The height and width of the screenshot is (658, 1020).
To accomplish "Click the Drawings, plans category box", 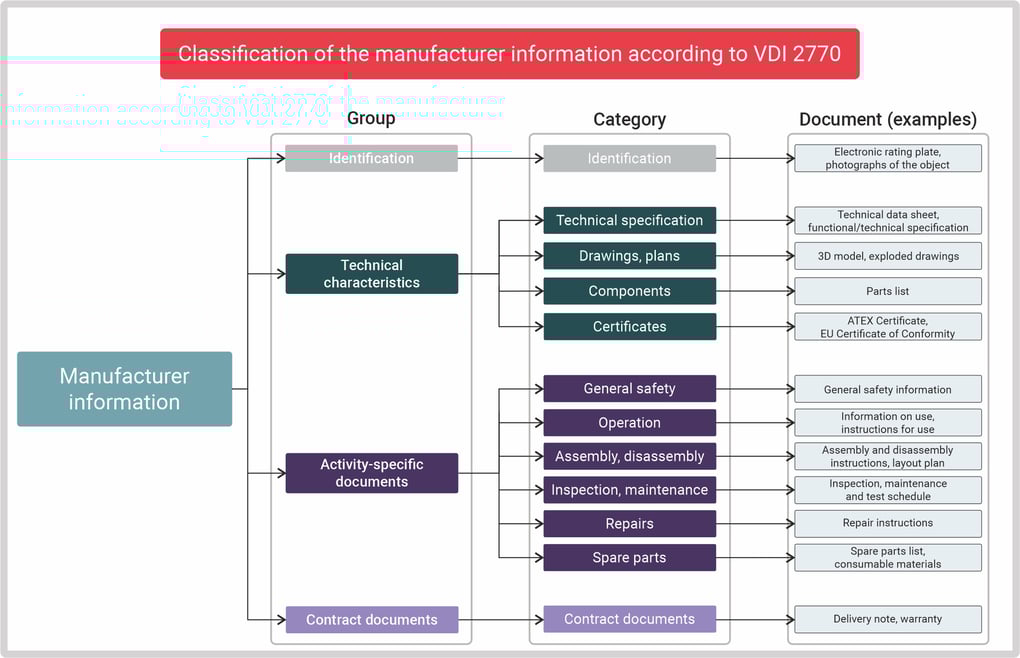I will coord(630,256).
